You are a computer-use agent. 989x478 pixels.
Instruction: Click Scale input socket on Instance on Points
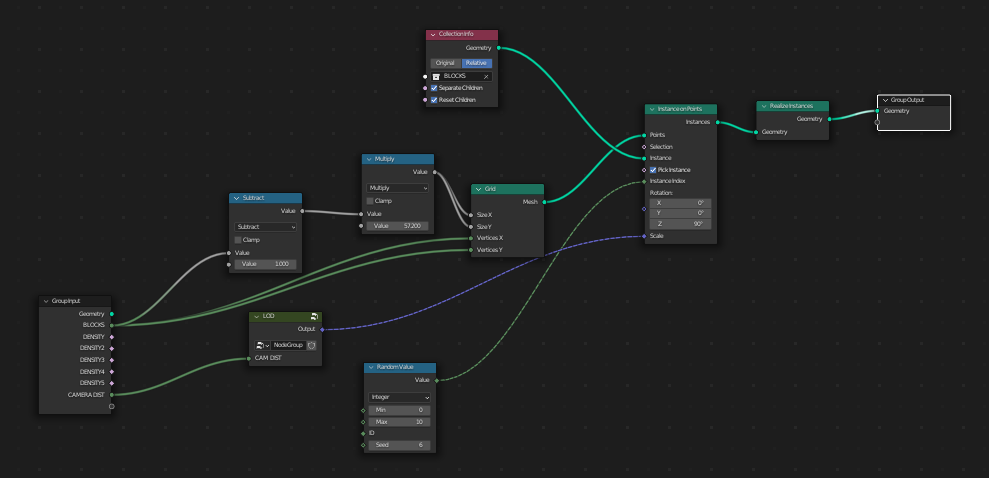tap(644, 236)
